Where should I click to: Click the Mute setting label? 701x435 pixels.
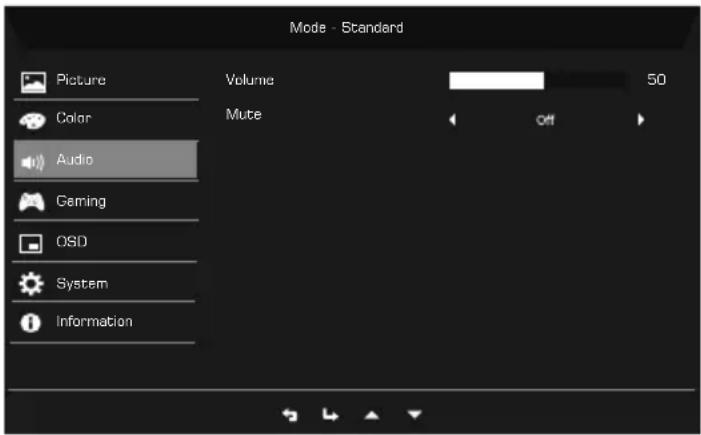coord(244,114)
